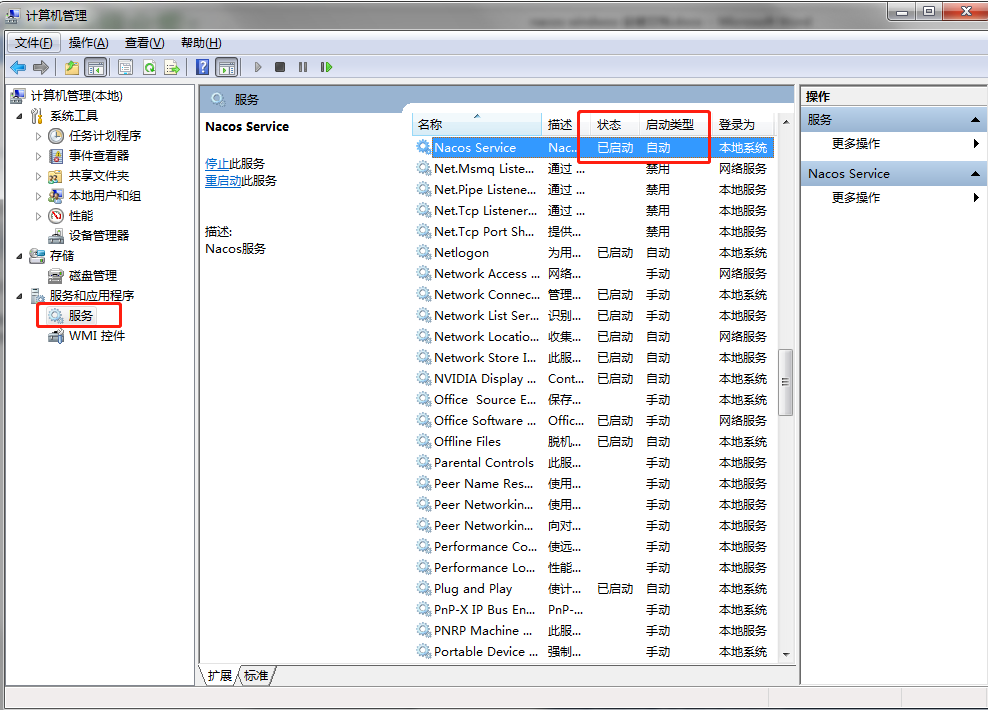
Task: Click the forward navigation arrow icon
Action: tap(40, 67)
